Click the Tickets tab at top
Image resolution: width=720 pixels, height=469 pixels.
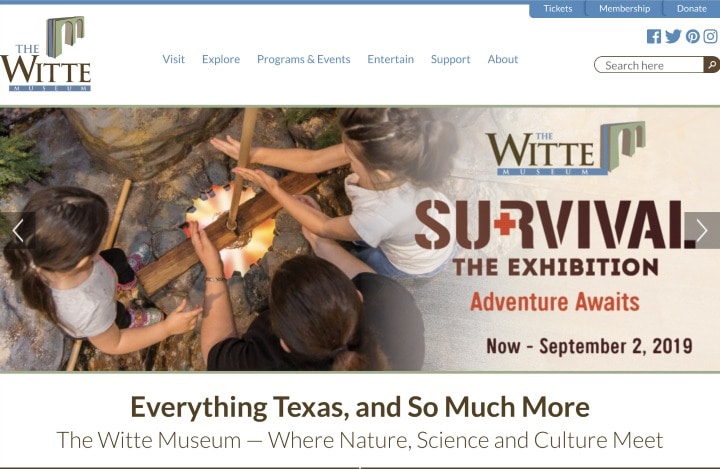click(557, 9)
